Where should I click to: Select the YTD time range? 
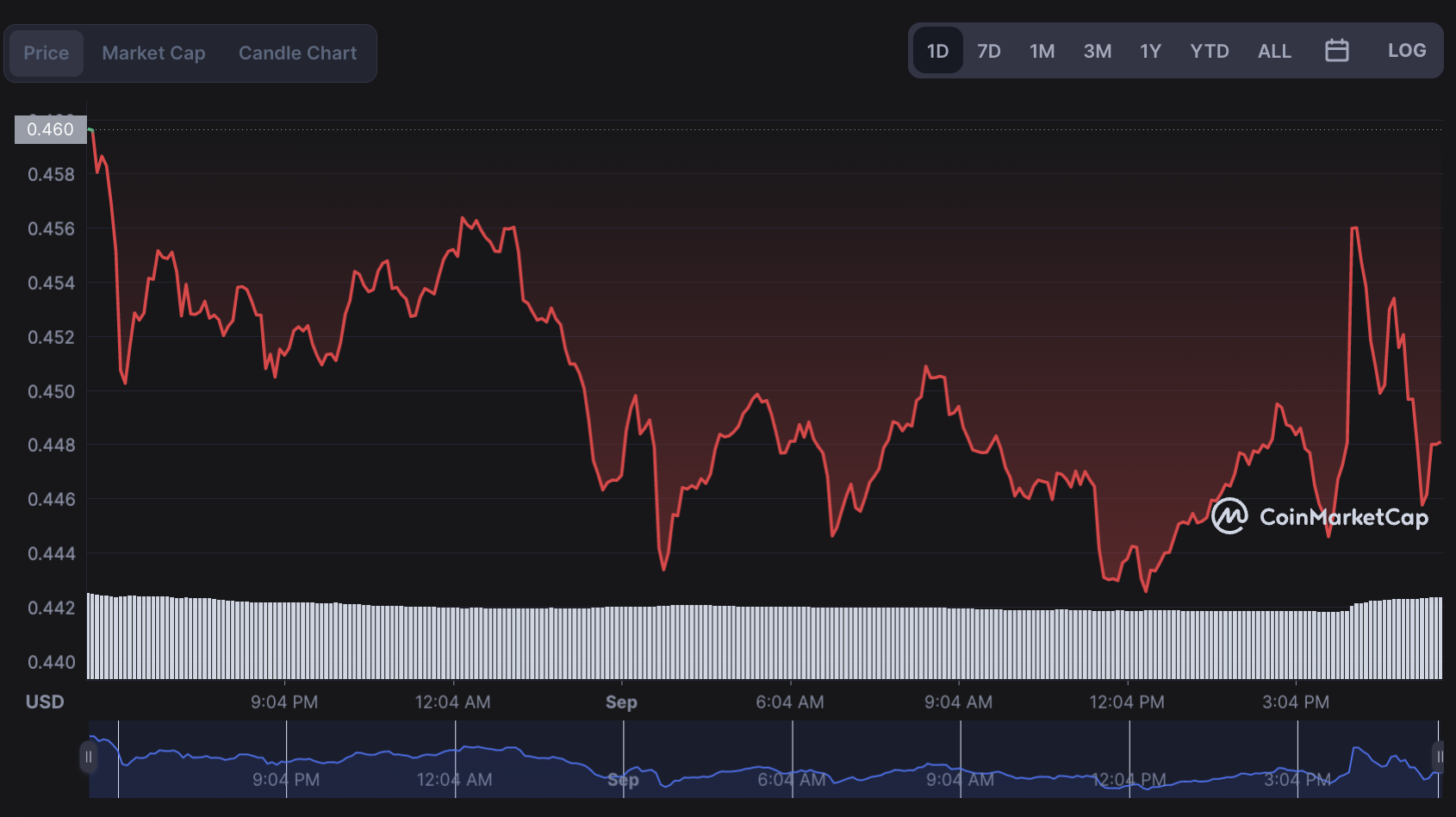(x=1209, y=51)
